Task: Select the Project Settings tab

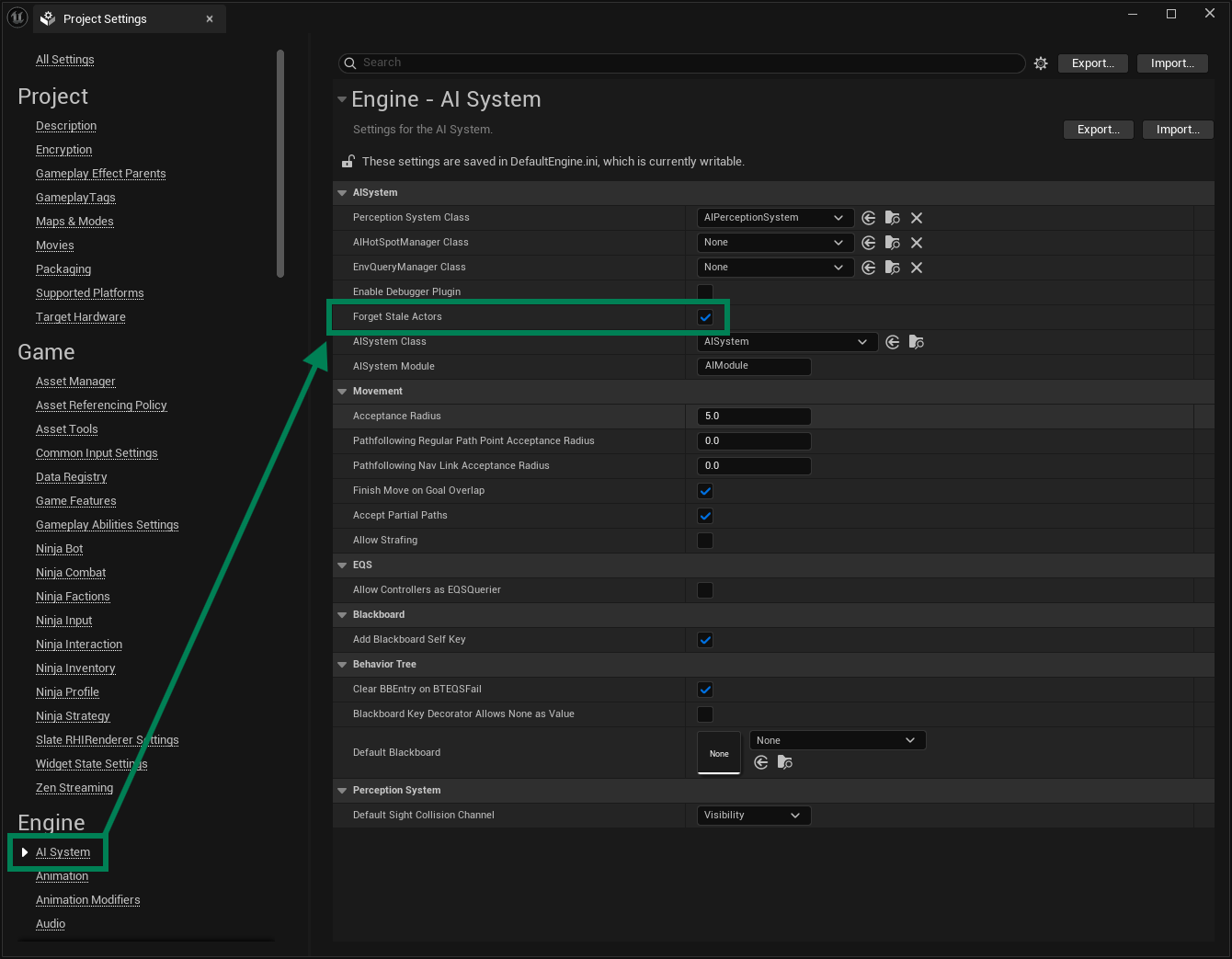Action: pos(105,19)
